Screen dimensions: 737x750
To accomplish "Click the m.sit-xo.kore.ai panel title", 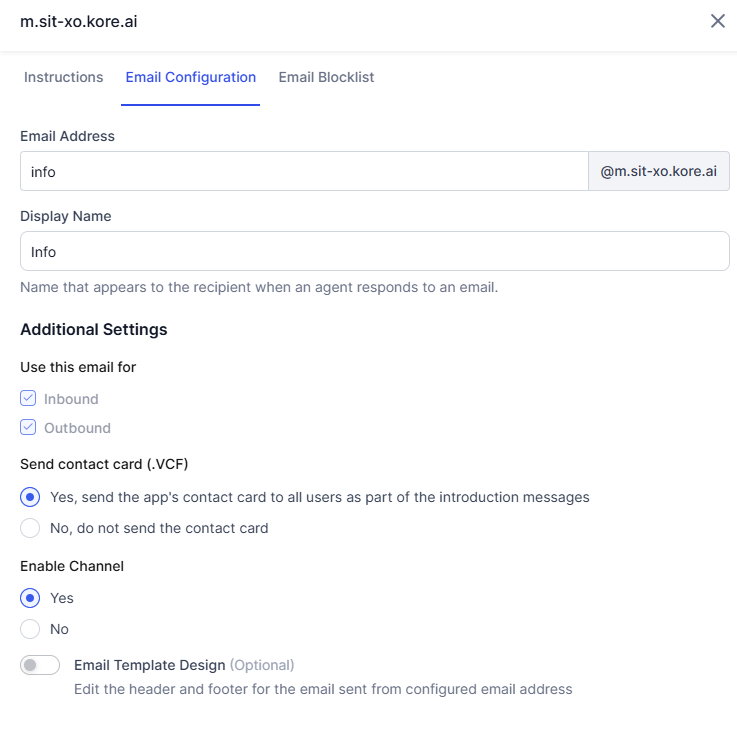I will point(79,21).
